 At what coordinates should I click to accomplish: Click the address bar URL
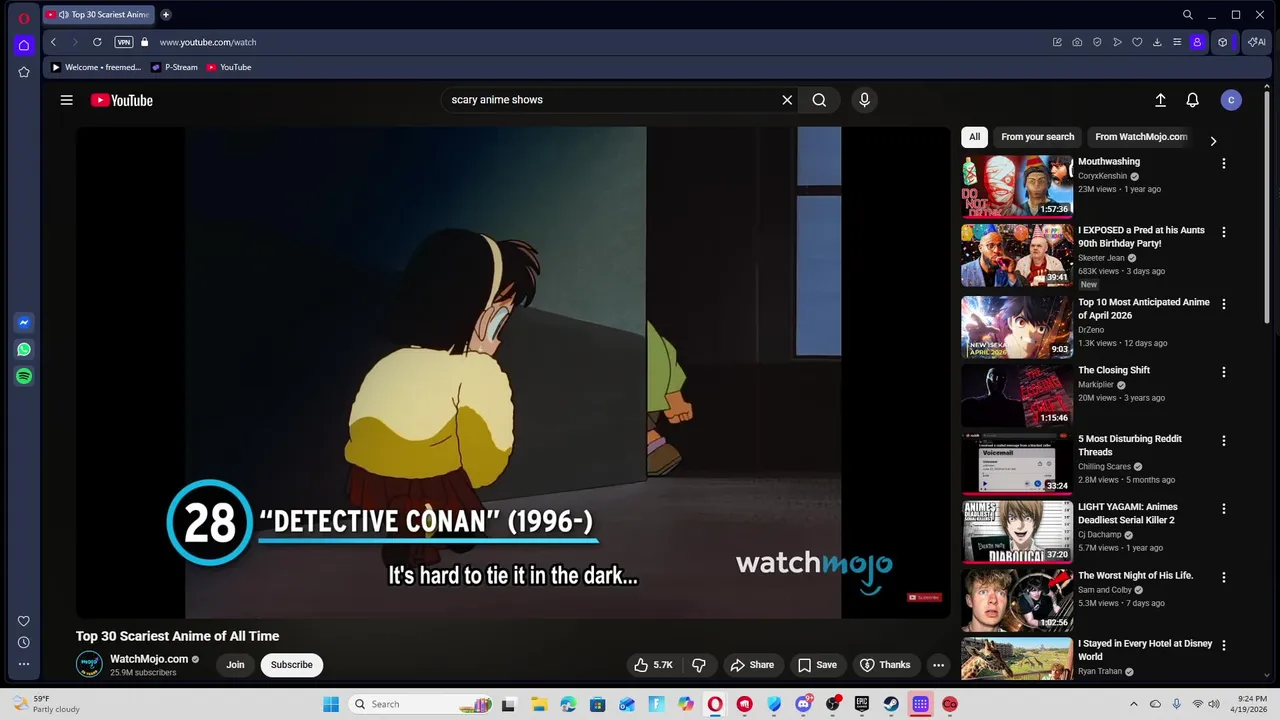pyautogui.click(x=208, y=42)
